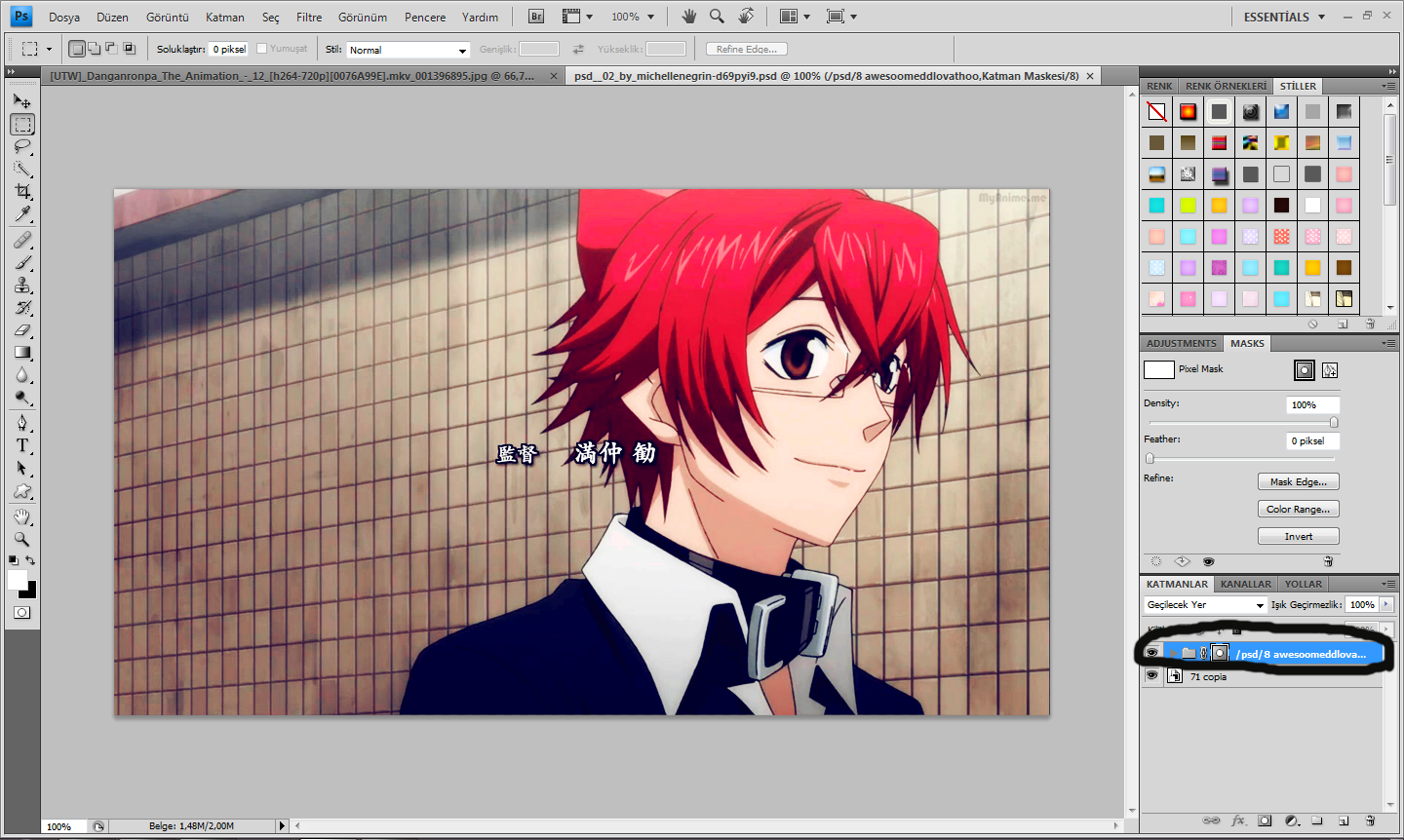
Task: Open the Işık Geçirmezlik opacity slider arrow
Action: point(1386,604)
